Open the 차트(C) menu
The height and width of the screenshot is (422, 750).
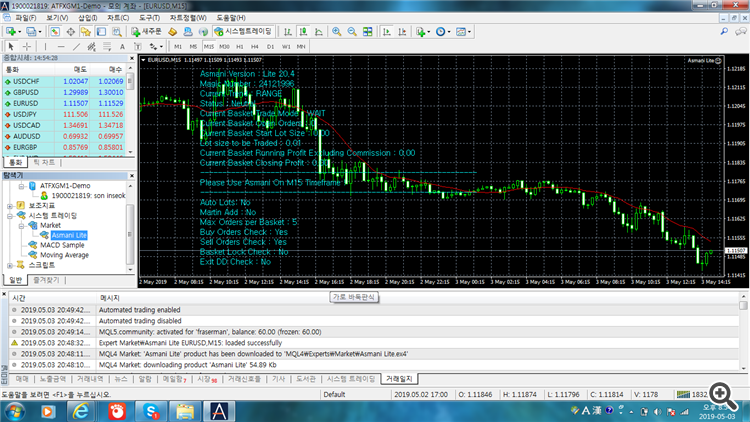[x=118, y=18]
